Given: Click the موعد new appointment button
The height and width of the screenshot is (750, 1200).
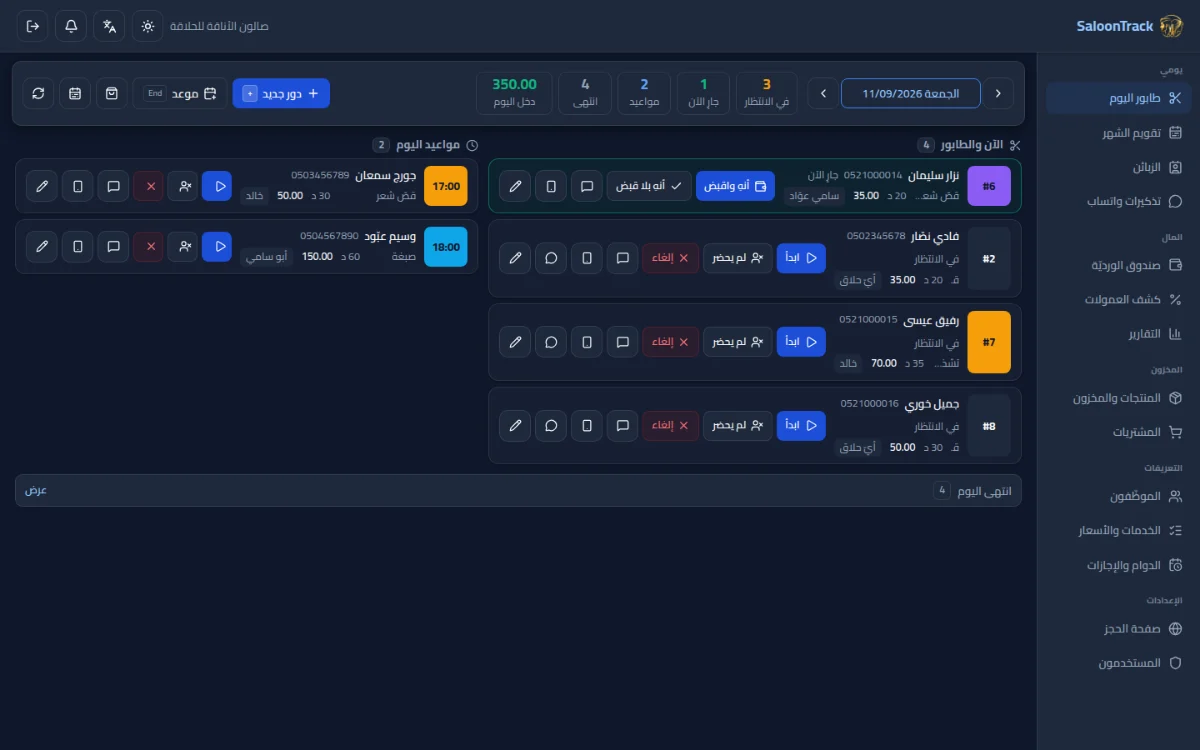Looking at the screenshot, I should point(181,93).
